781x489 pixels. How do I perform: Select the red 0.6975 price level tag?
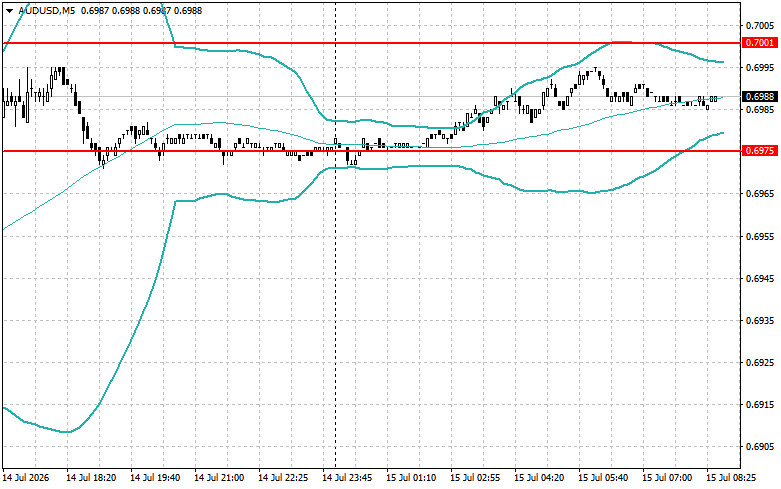(x=760, y=150)
